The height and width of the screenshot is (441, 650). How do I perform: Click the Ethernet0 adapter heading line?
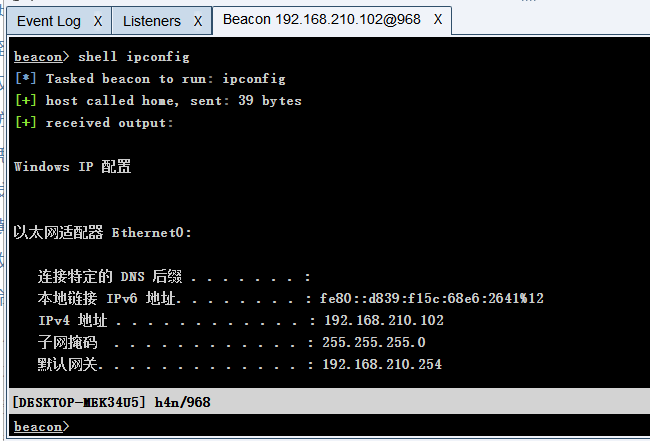coord(103,233)
